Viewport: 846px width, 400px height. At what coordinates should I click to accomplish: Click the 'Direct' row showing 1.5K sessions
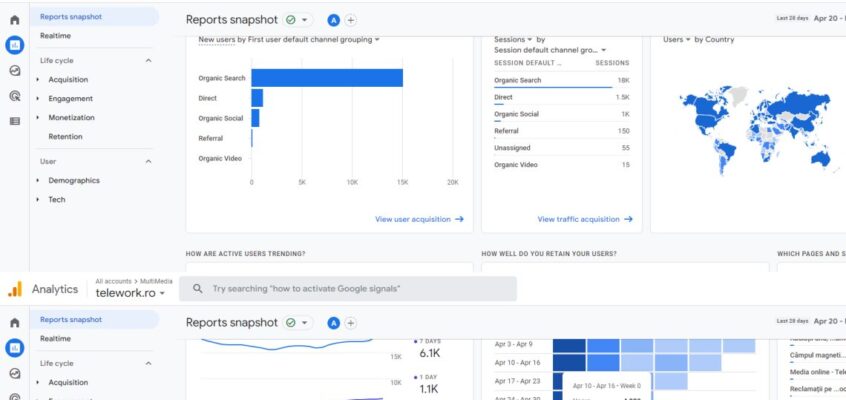click(562, 97)
